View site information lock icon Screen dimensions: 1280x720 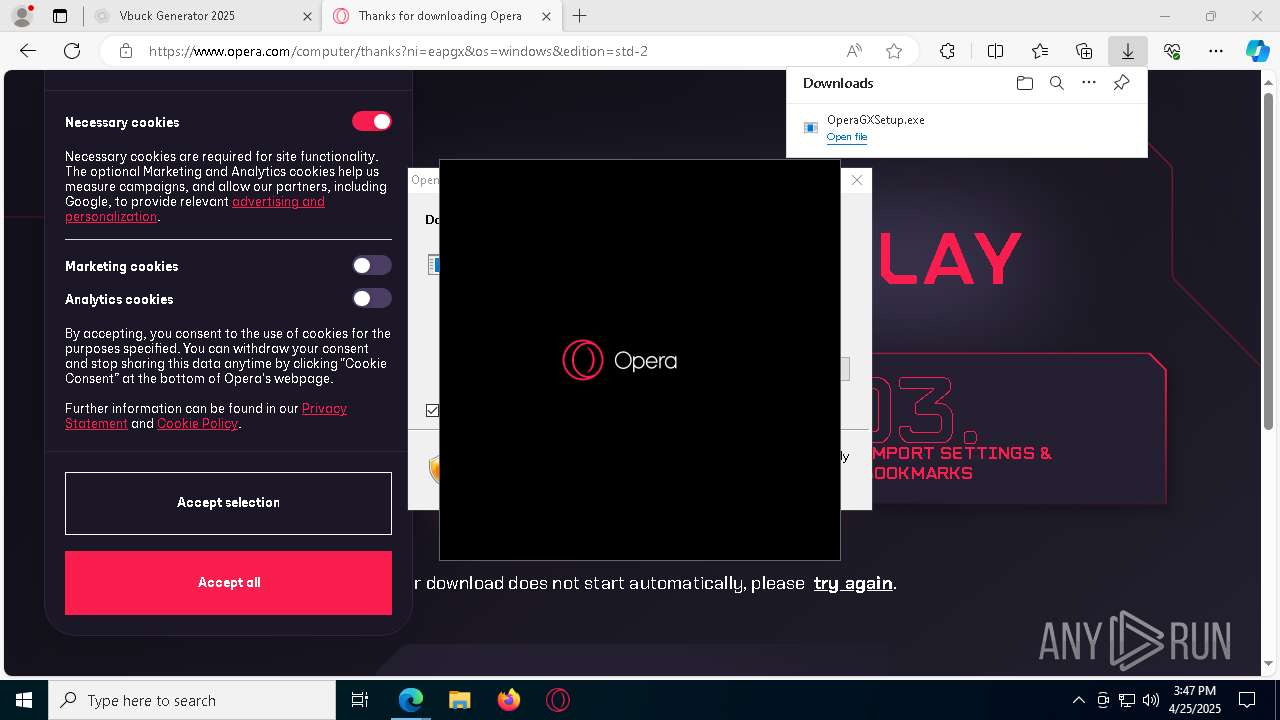coord(126,51)
